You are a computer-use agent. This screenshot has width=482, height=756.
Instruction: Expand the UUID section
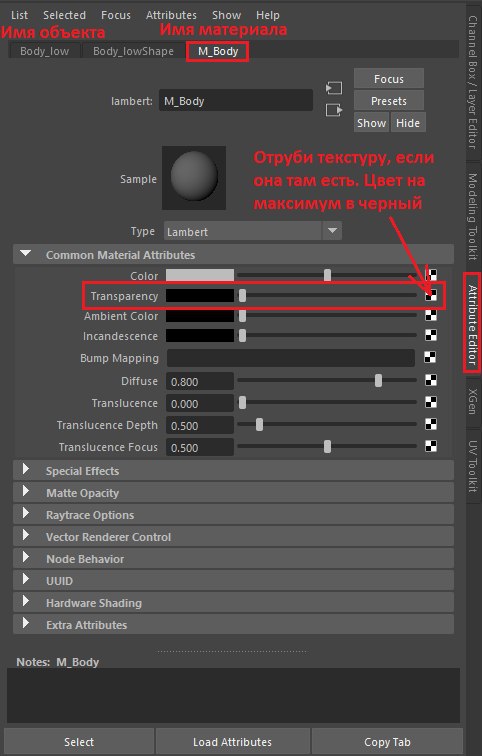(x=26, y=580)
